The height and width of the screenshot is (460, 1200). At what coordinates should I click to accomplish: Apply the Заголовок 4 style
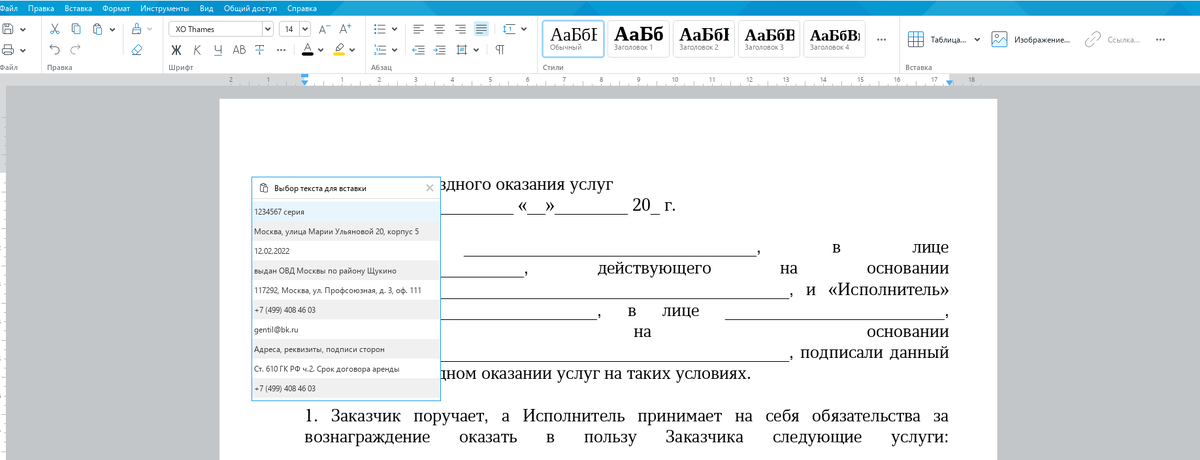coord(834,39)
